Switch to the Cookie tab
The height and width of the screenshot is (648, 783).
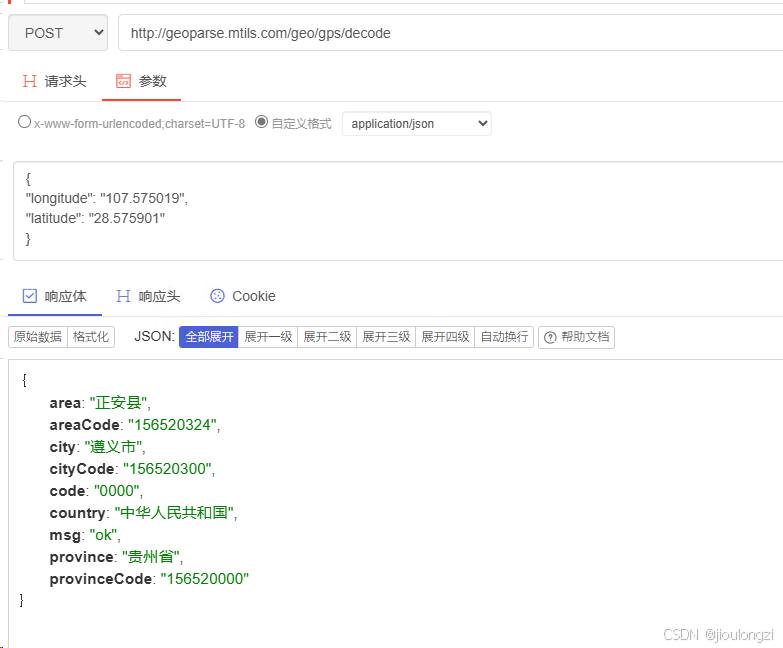pos(243,297)
